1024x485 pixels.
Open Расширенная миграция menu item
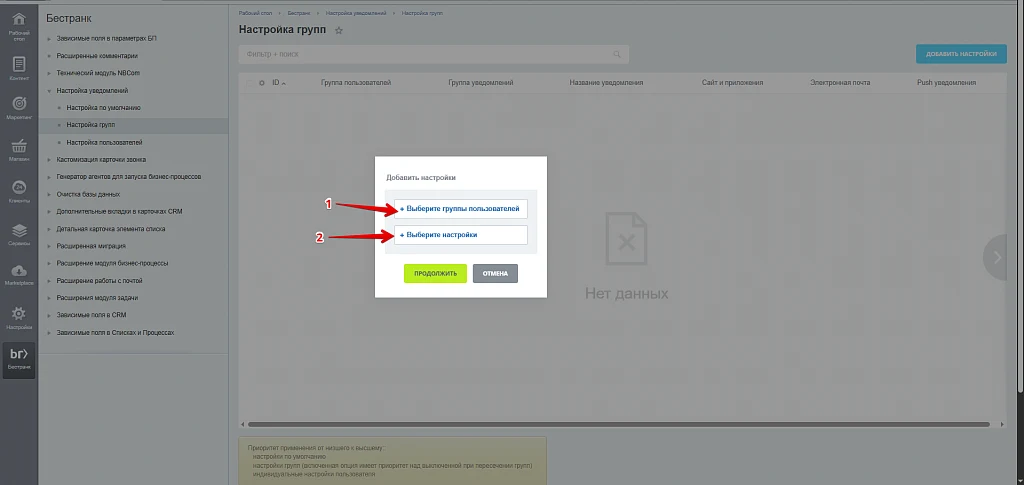coord(91,246)
